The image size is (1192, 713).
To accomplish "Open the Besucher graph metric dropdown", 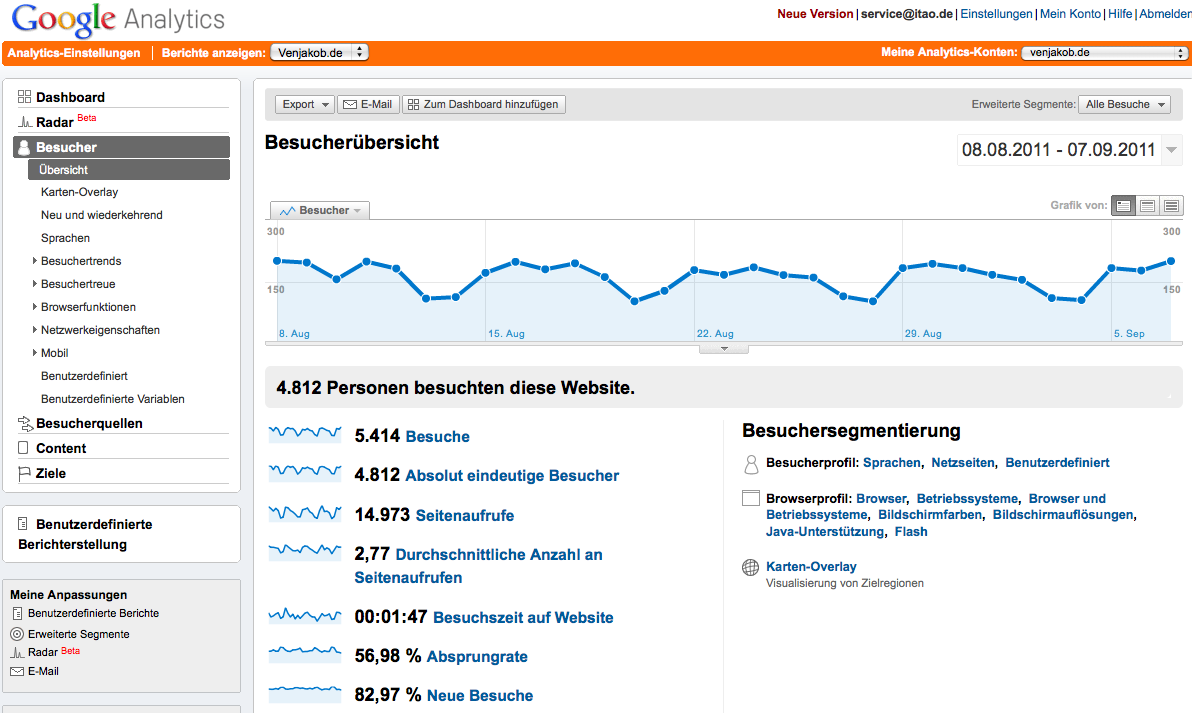I will [320, 211].
